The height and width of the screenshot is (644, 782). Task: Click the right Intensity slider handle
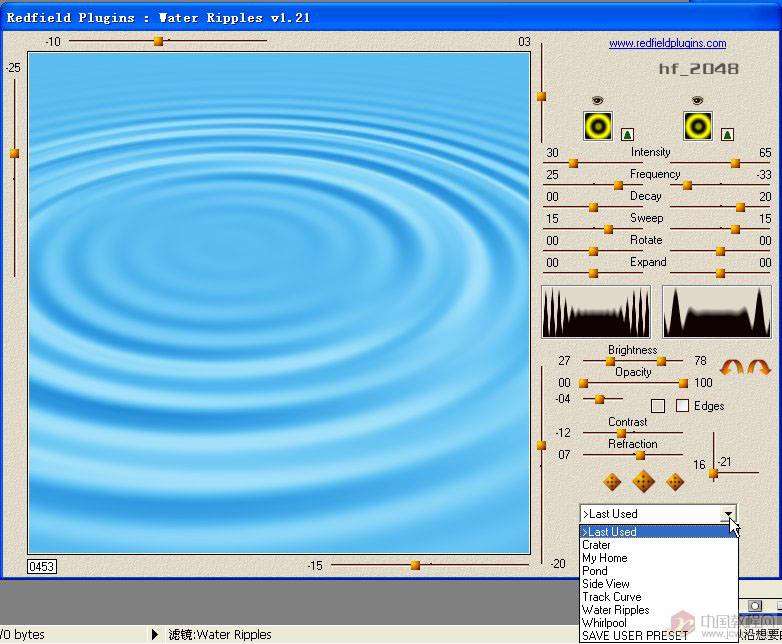[735, 163]
